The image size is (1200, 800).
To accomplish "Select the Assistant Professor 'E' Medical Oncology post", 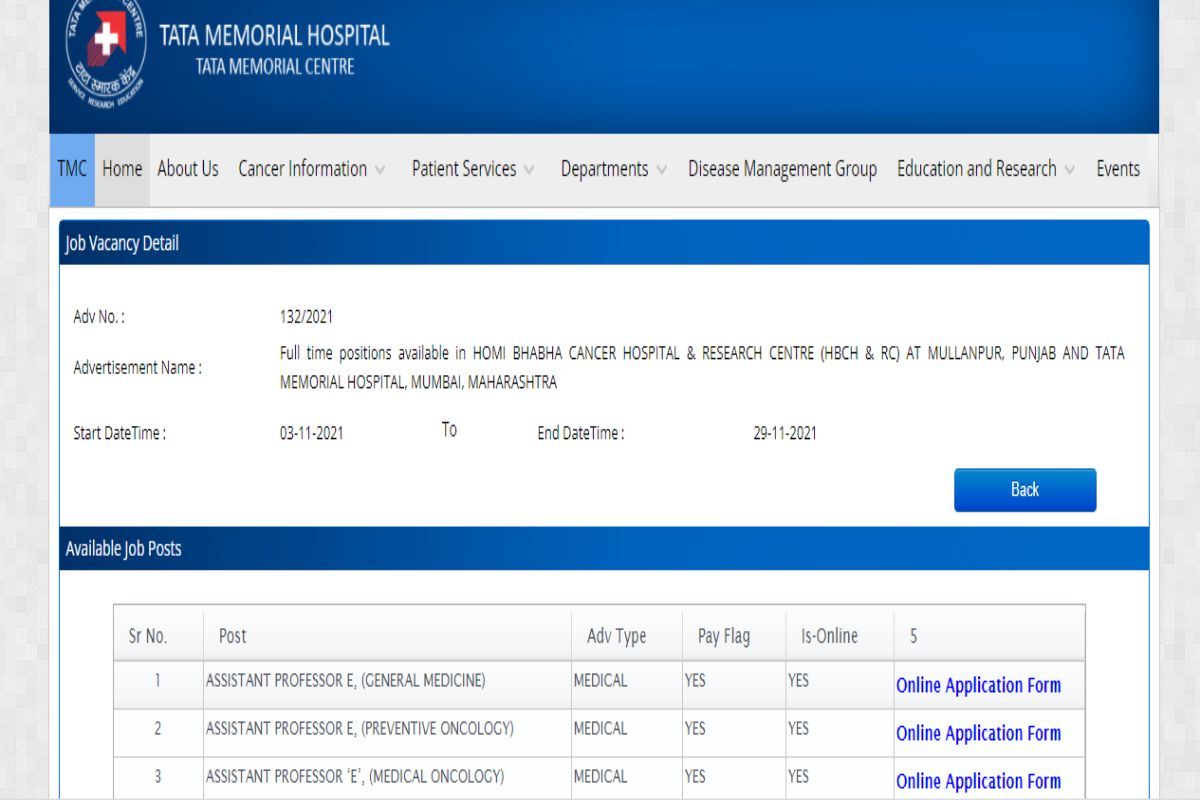I will [x=355, y=776].
